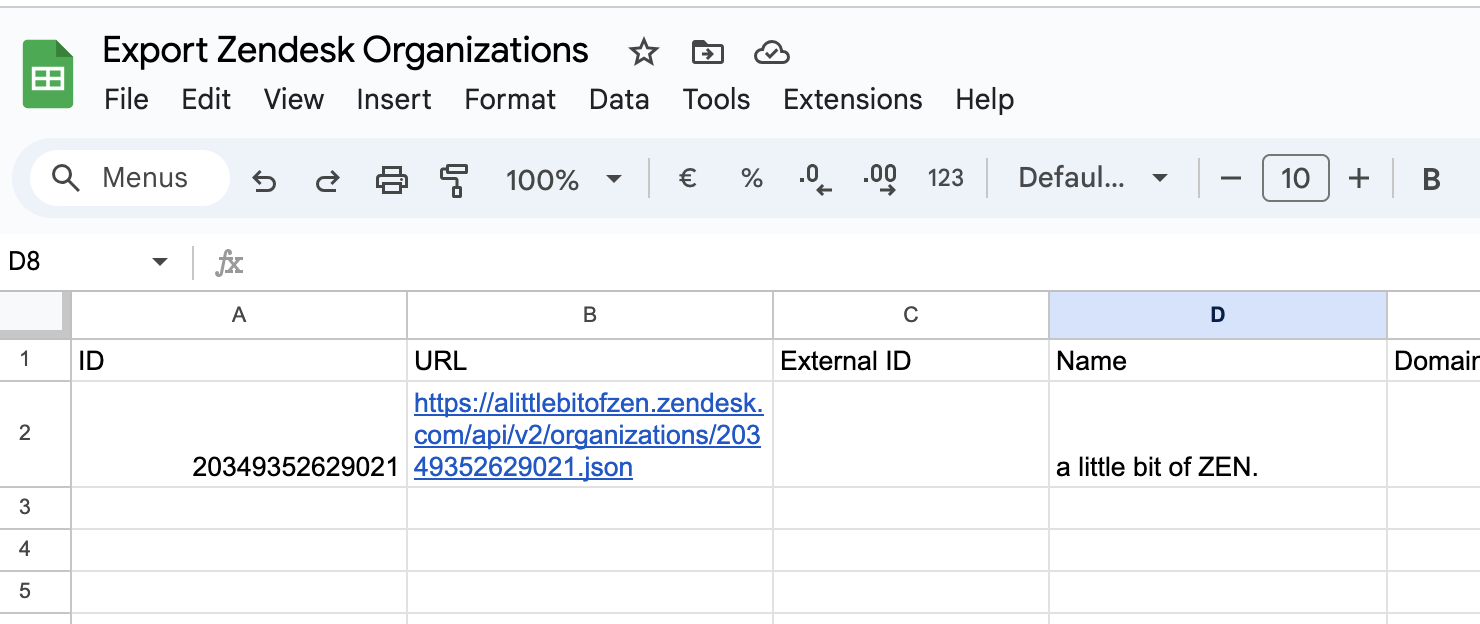The image size is (1480, 624).
Task: Open more number formats via 123 icon
Action: [945, 178]
